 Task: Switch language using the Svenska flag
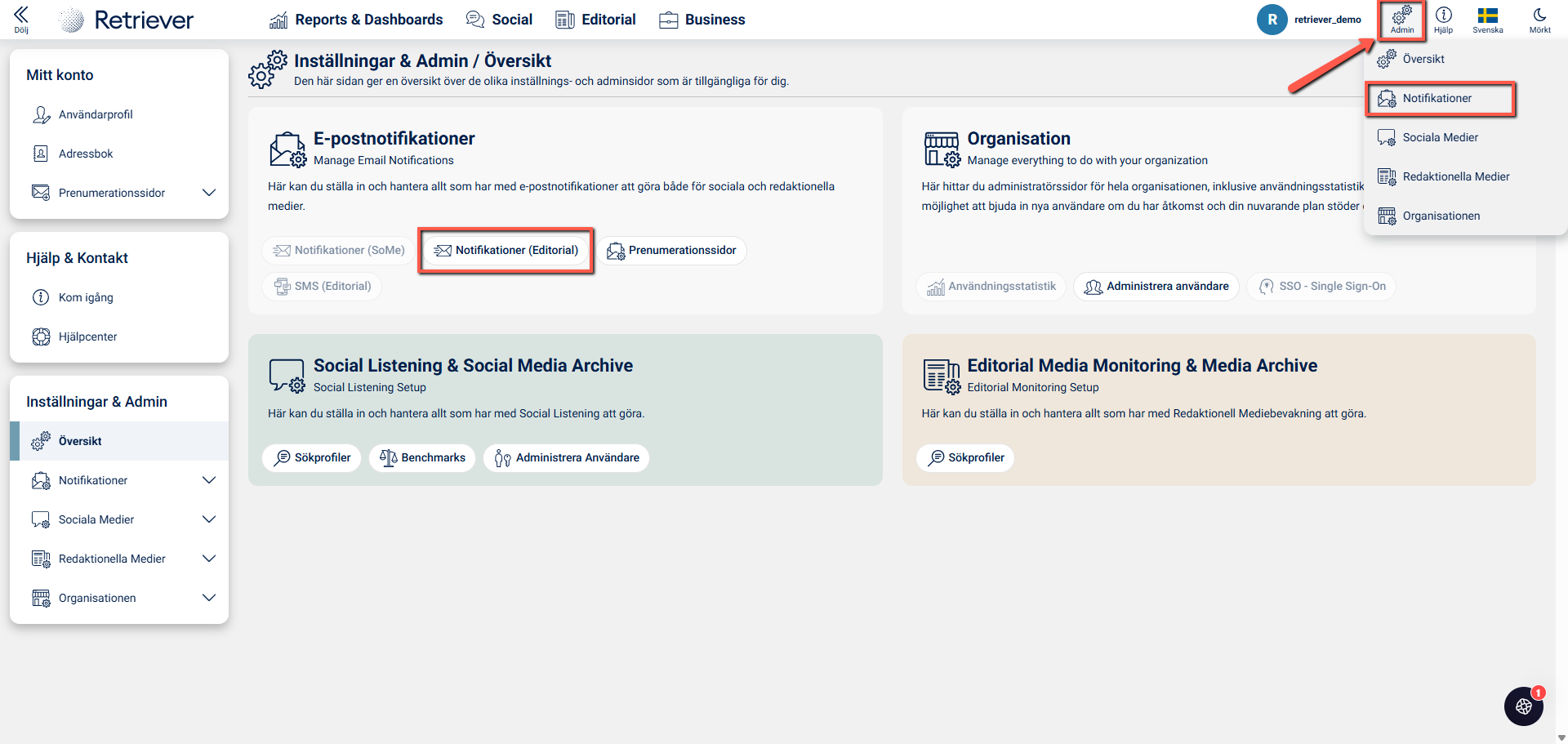tap(1487, 16)
